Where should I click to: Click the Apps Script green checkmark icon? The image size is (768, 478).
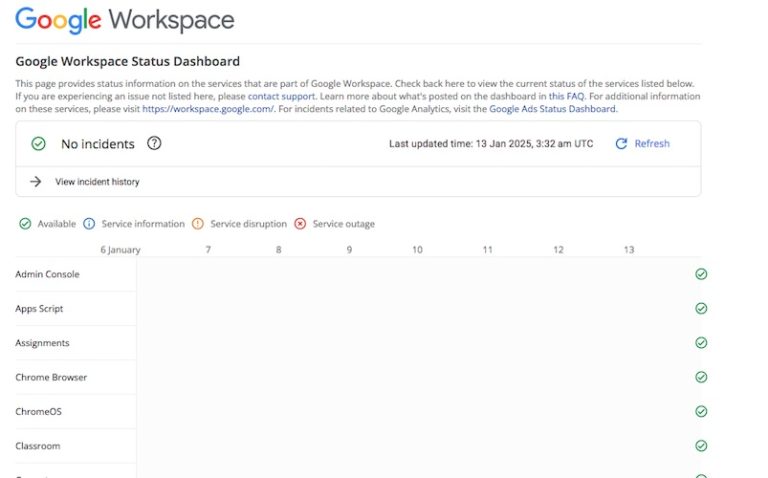701,309
